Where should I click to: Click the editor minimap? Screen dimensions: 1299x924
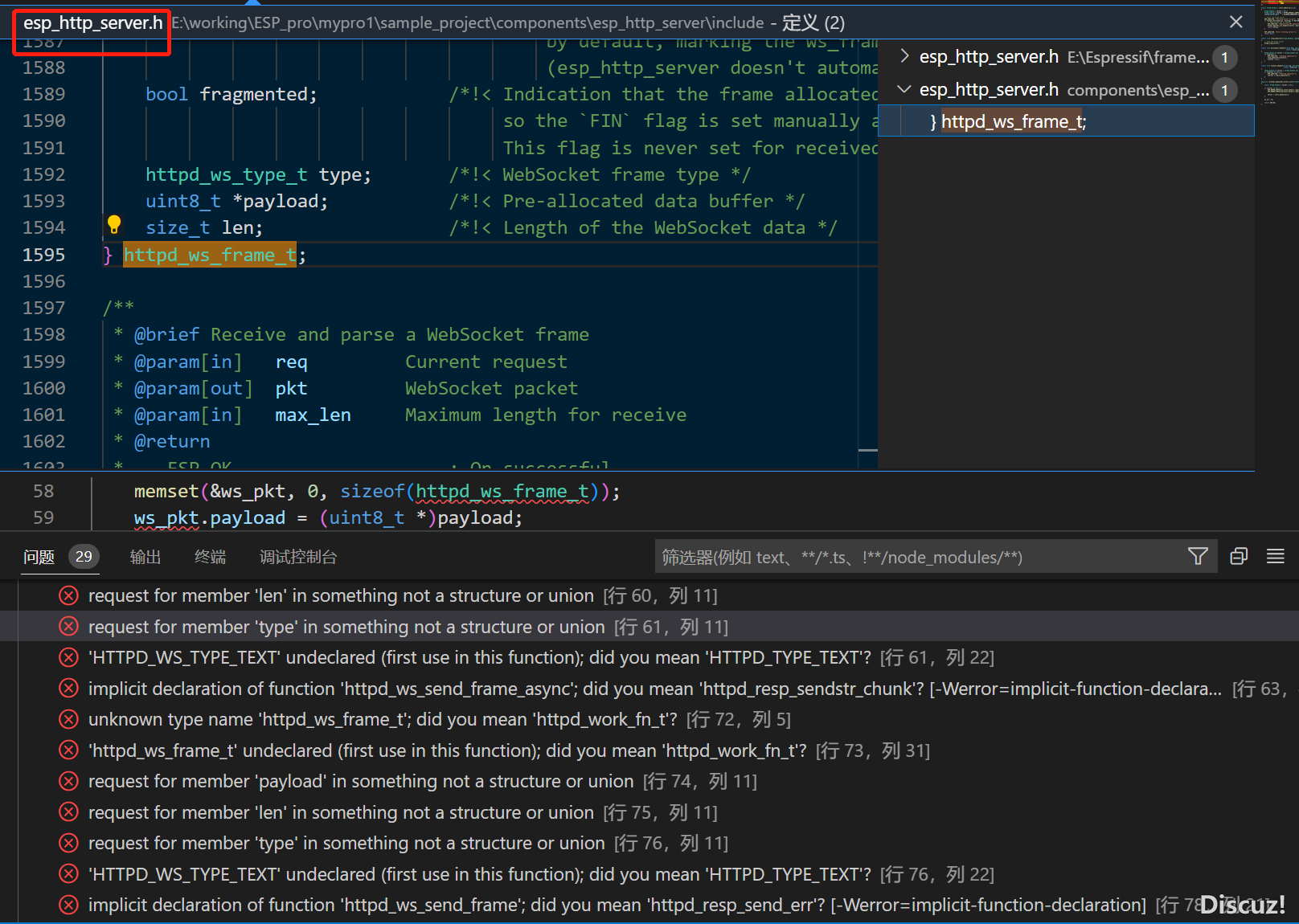click(x=1278, y=56)
